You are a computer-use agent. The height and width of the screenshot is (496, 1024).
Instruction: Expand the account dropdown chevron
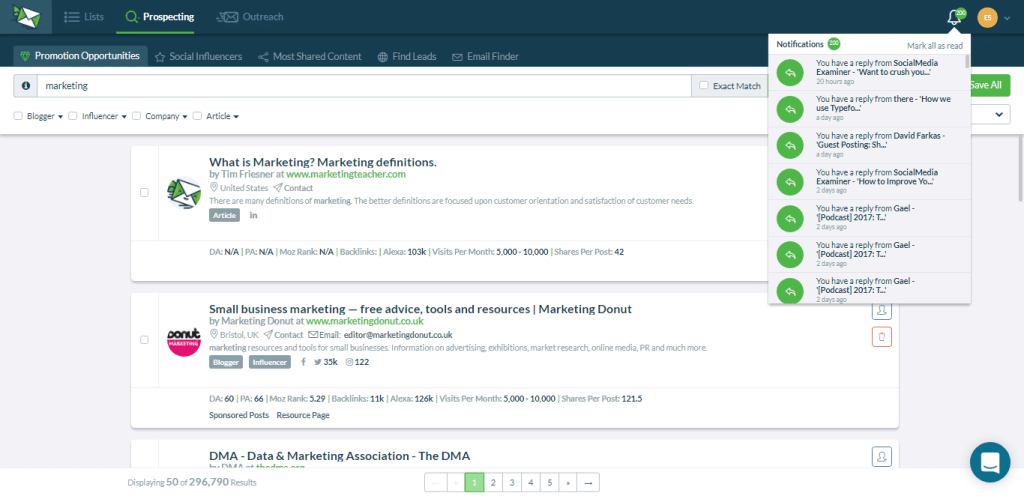[x=1006, y=18]
